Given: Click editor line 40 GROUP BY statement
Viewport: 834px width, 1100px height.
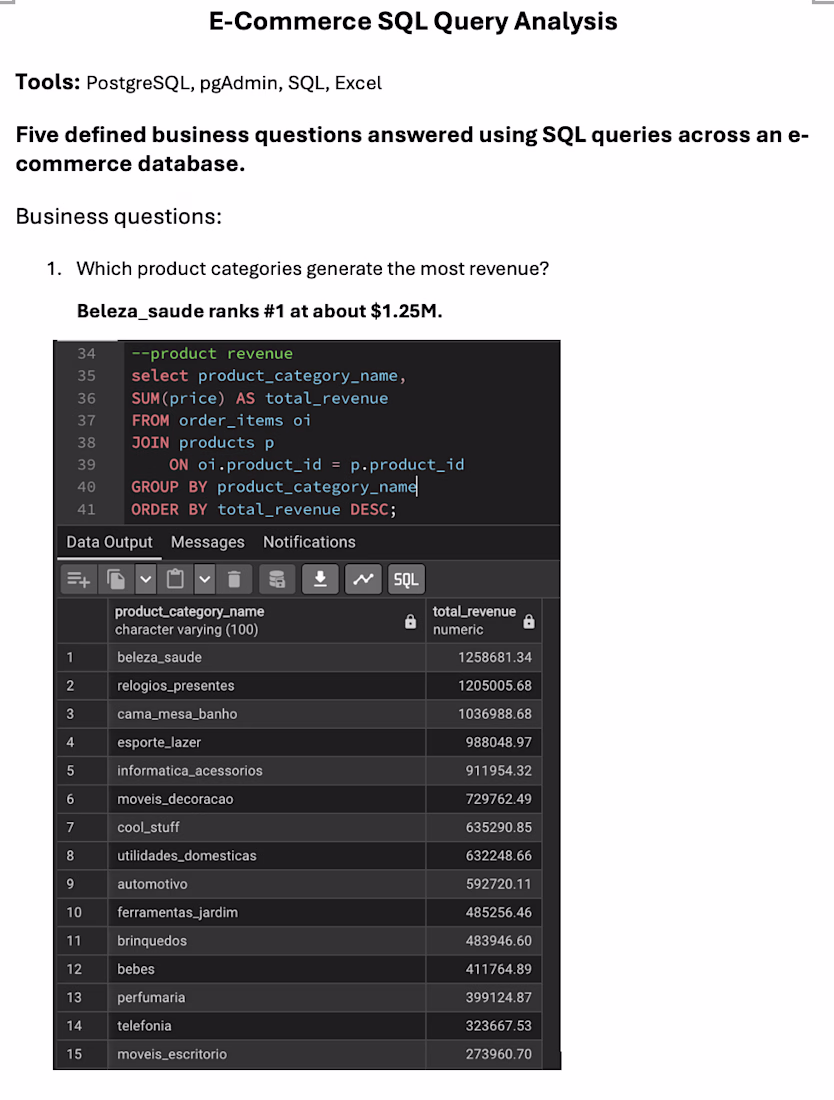Looking at the screenshot, I should [x=274, y=487].
